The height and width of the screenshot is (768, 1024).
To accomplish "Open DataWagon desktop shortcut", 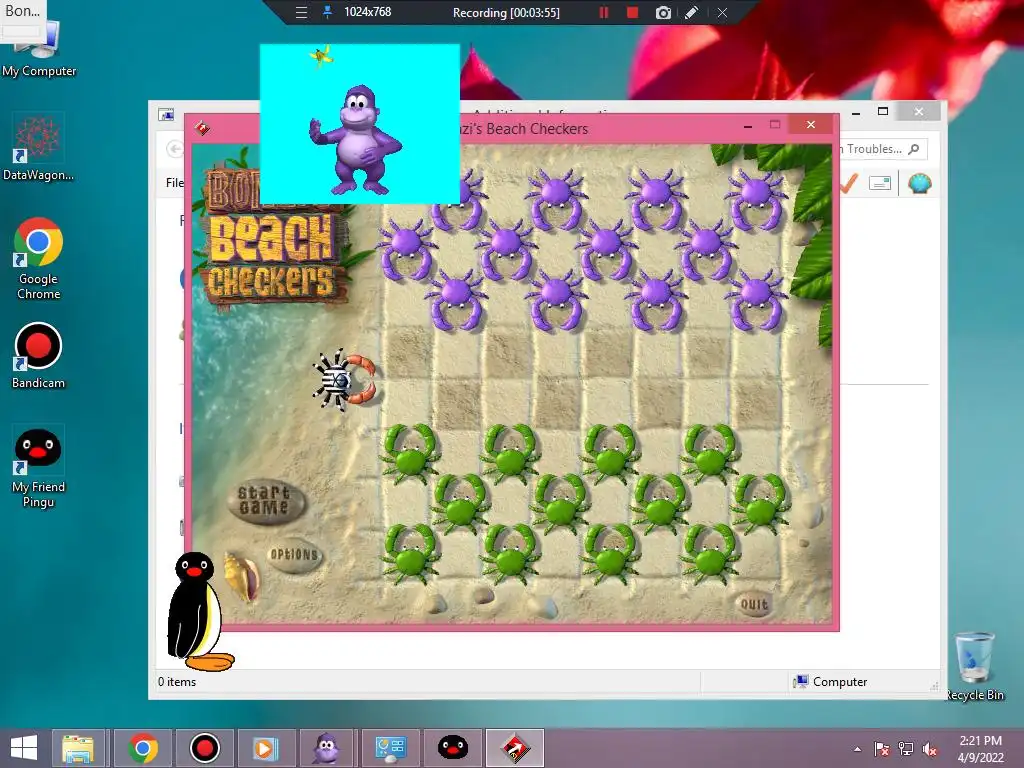I will click(x=38, y=148).
